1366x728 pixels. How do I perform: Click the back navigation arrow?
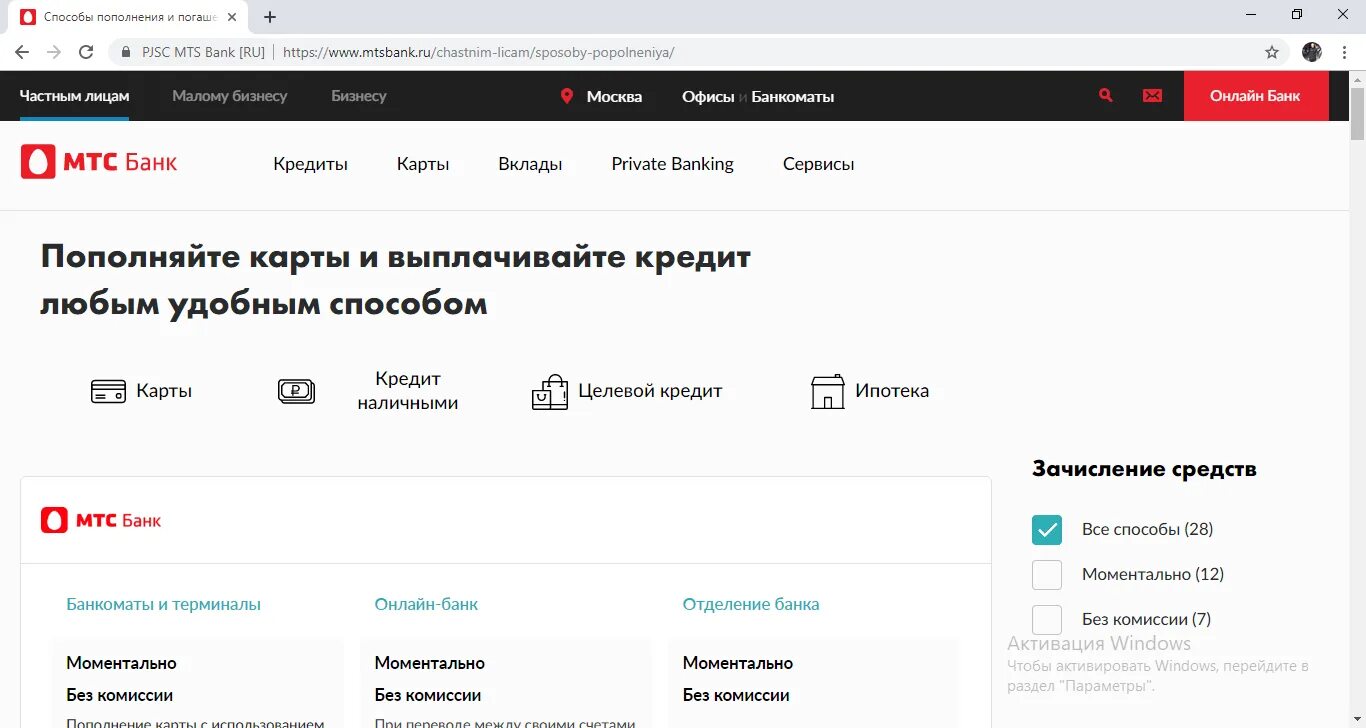click(22, 52)
